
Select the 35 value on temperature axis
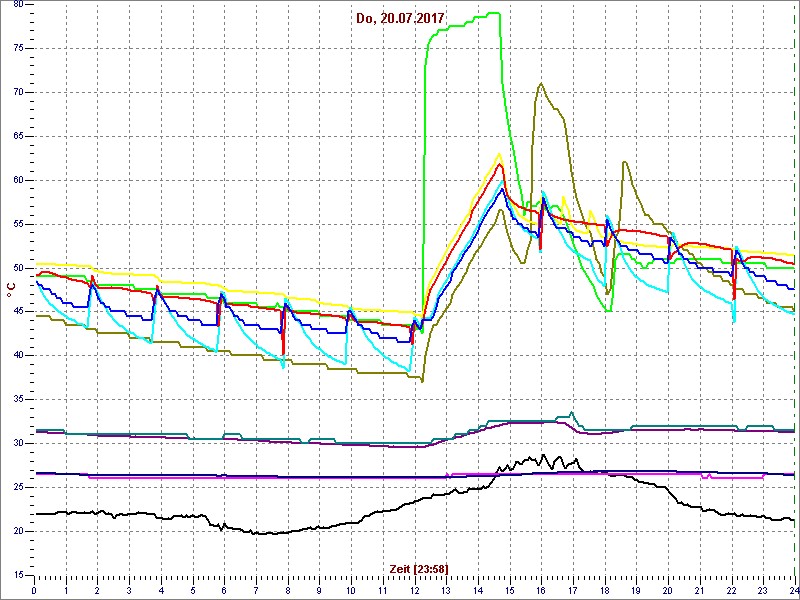(x=18, y=399)
